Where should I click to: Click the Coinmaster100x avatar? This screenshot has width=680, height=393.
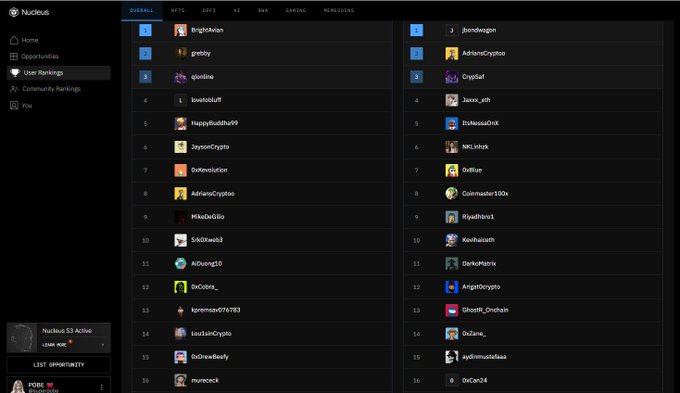(451, 193)
